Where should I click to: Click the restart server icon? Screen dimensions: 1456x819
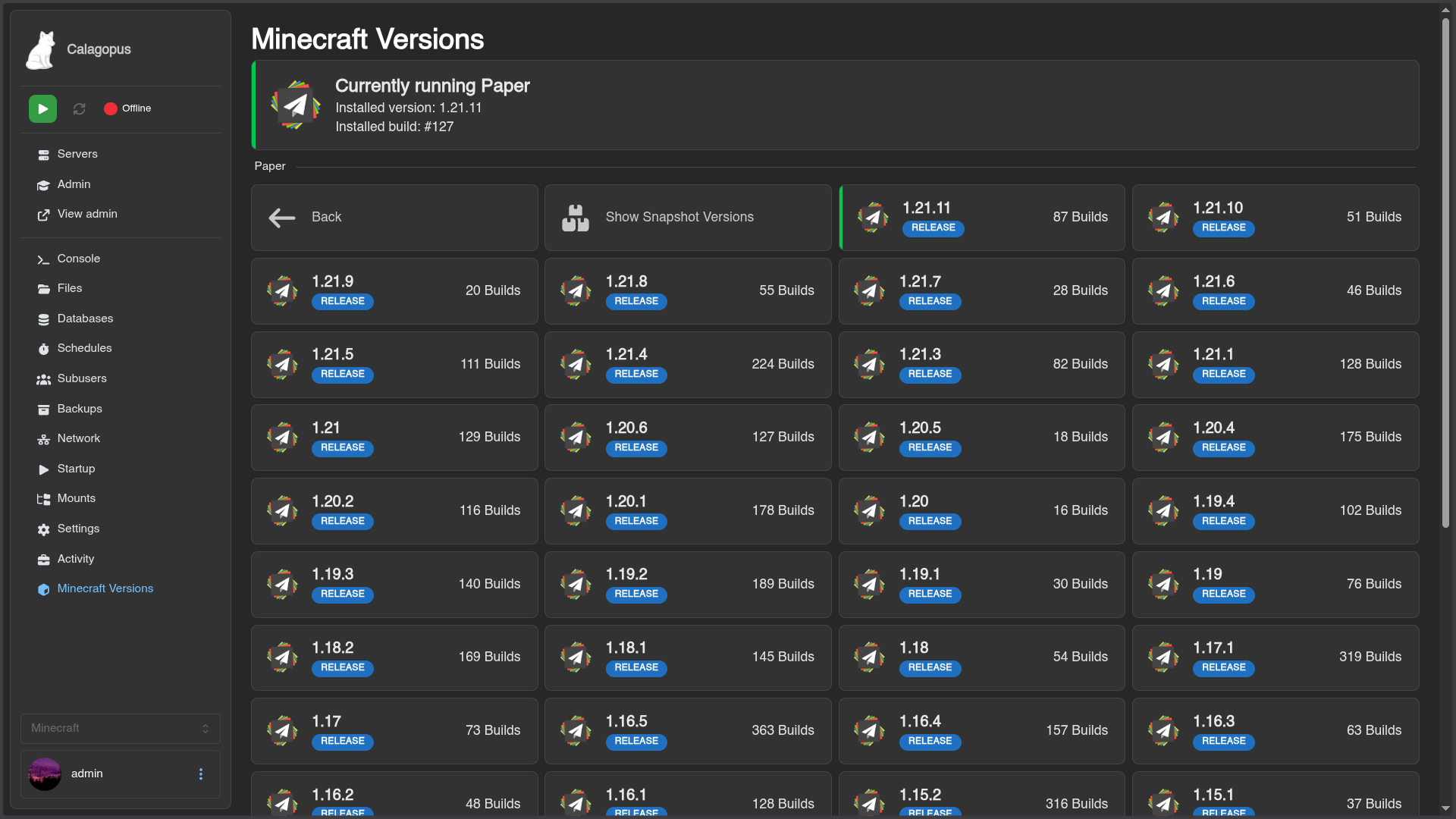click(x=79, y=109)
